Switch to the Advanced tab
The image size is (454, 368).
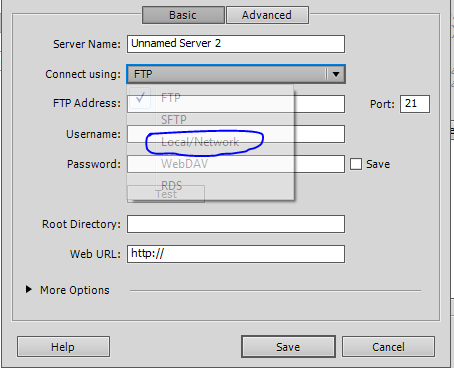tap(267, 15)
